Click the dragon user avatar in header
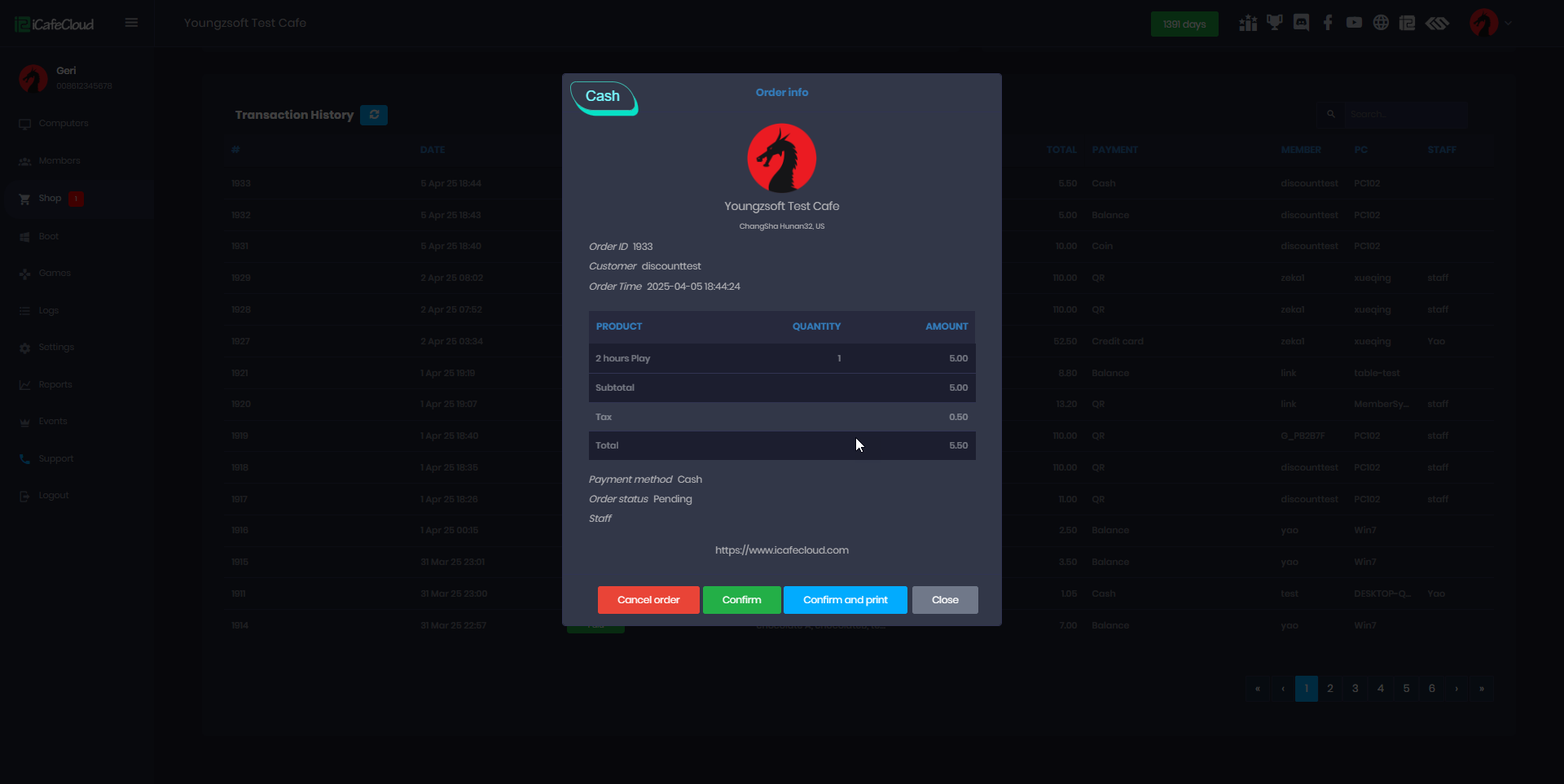The height and width of the screenshot is (784, 1564). [x=1484, y=23]
